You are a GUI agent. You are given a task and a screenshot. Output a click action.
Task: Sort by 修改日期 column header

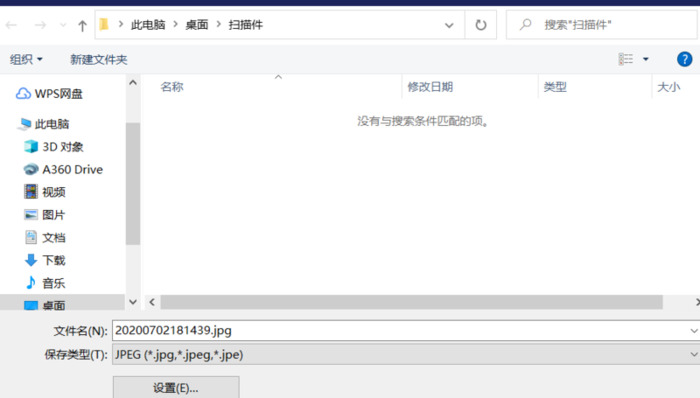[x=430, y=87]
